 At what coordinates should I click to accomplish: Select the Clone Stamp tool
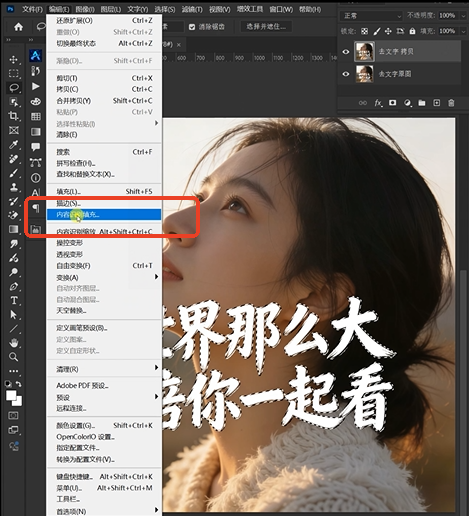13,187
